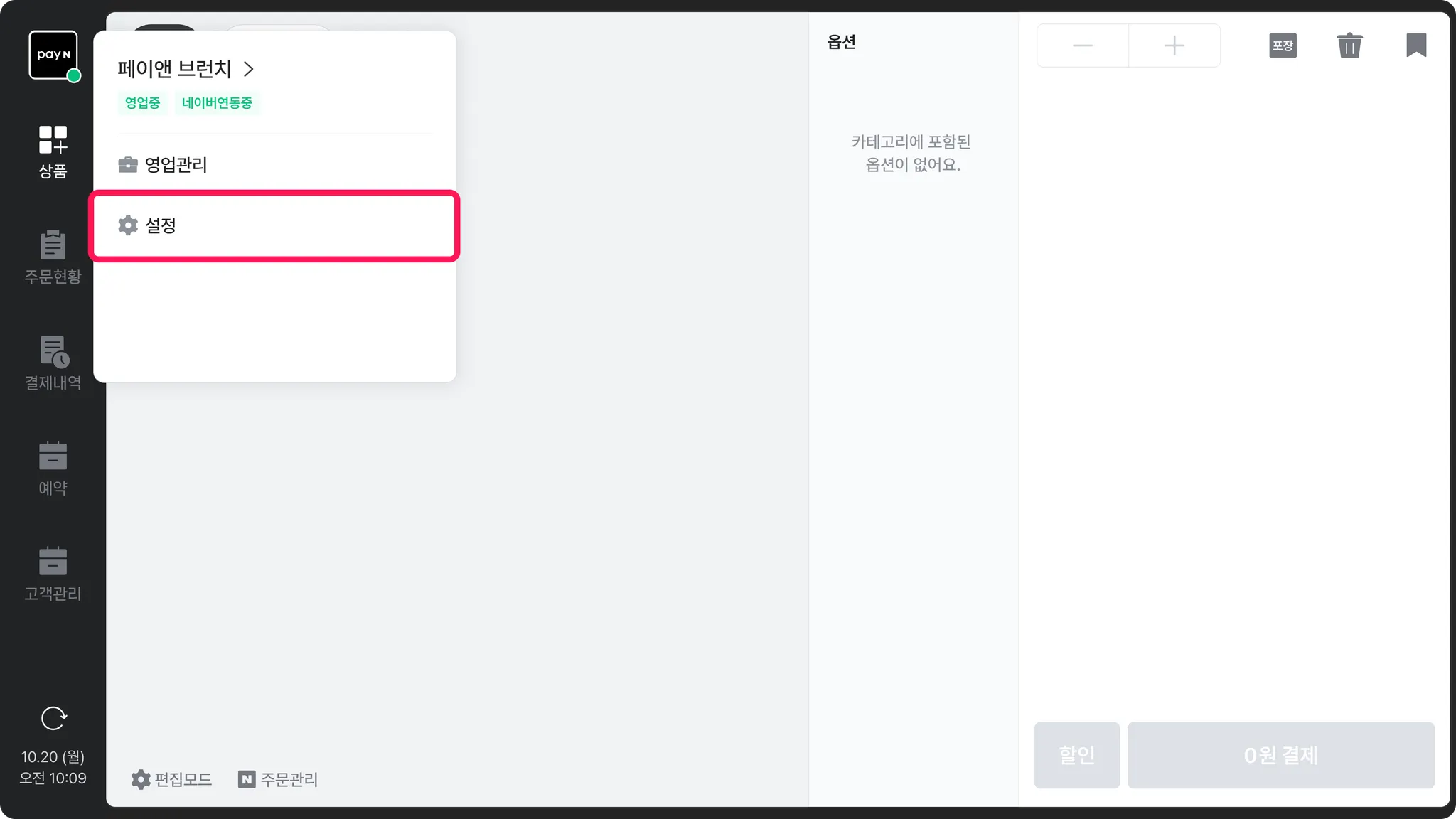
Task: Click the payN logo icon
Action: [x=53, y=55]
